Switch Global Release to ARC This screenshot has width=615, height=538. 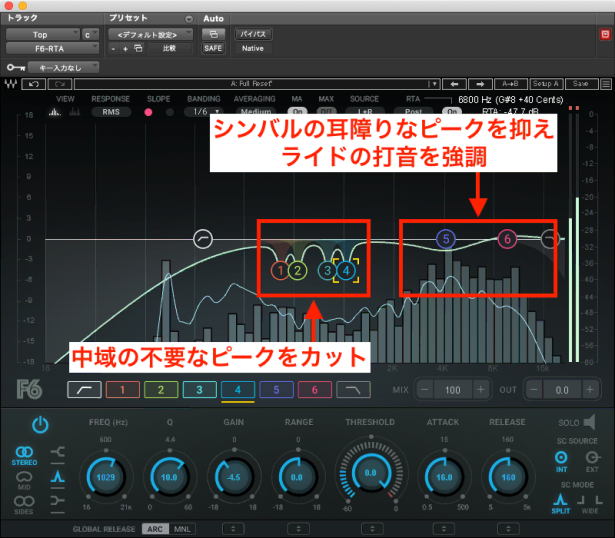[155, 529]
